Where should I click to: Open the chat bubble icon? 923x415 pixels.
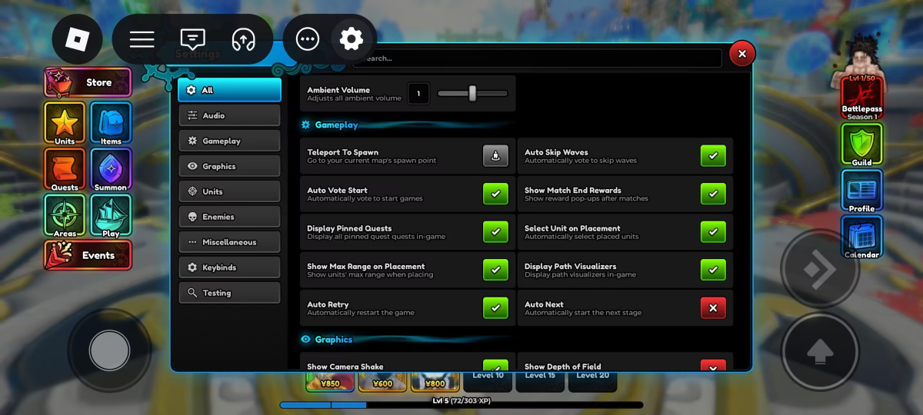pyautogui.click(x=192, y=39)
